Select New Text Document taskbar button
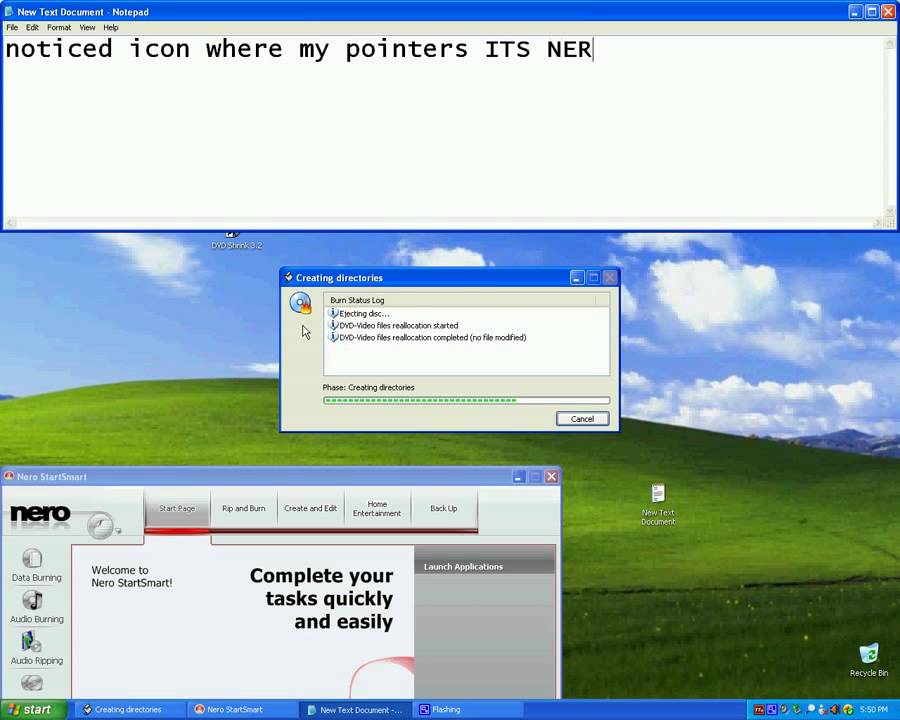Image resolution: width=900 pixels, height=720 pixels. [355, 710]
